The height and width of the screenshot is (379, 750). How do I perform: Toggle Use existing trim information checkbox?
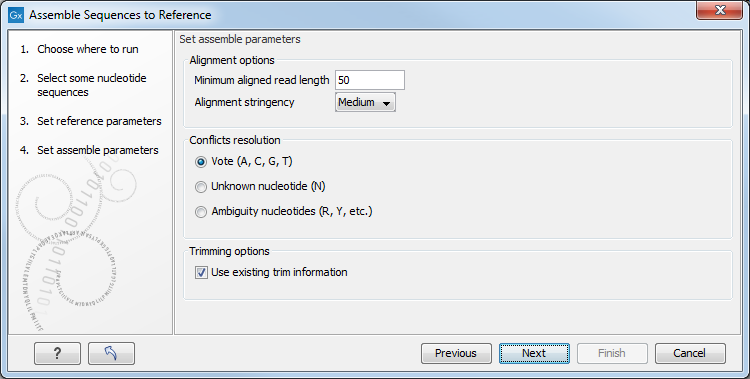pyautogui.click(x=201, y=272)
